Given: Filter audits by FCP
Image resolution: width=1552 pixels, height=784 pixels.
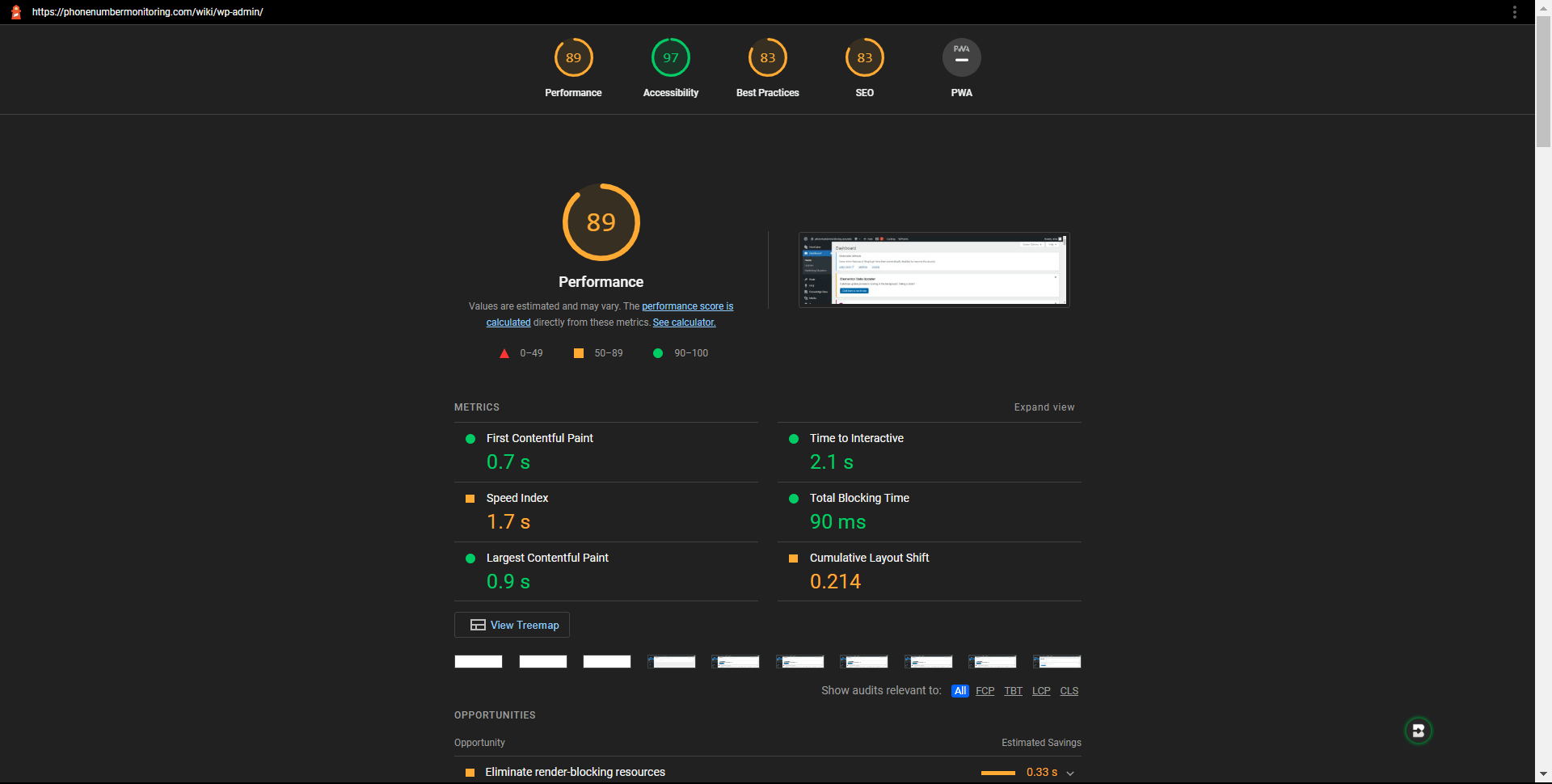Looking at the screenshot, I should point(985,691).
